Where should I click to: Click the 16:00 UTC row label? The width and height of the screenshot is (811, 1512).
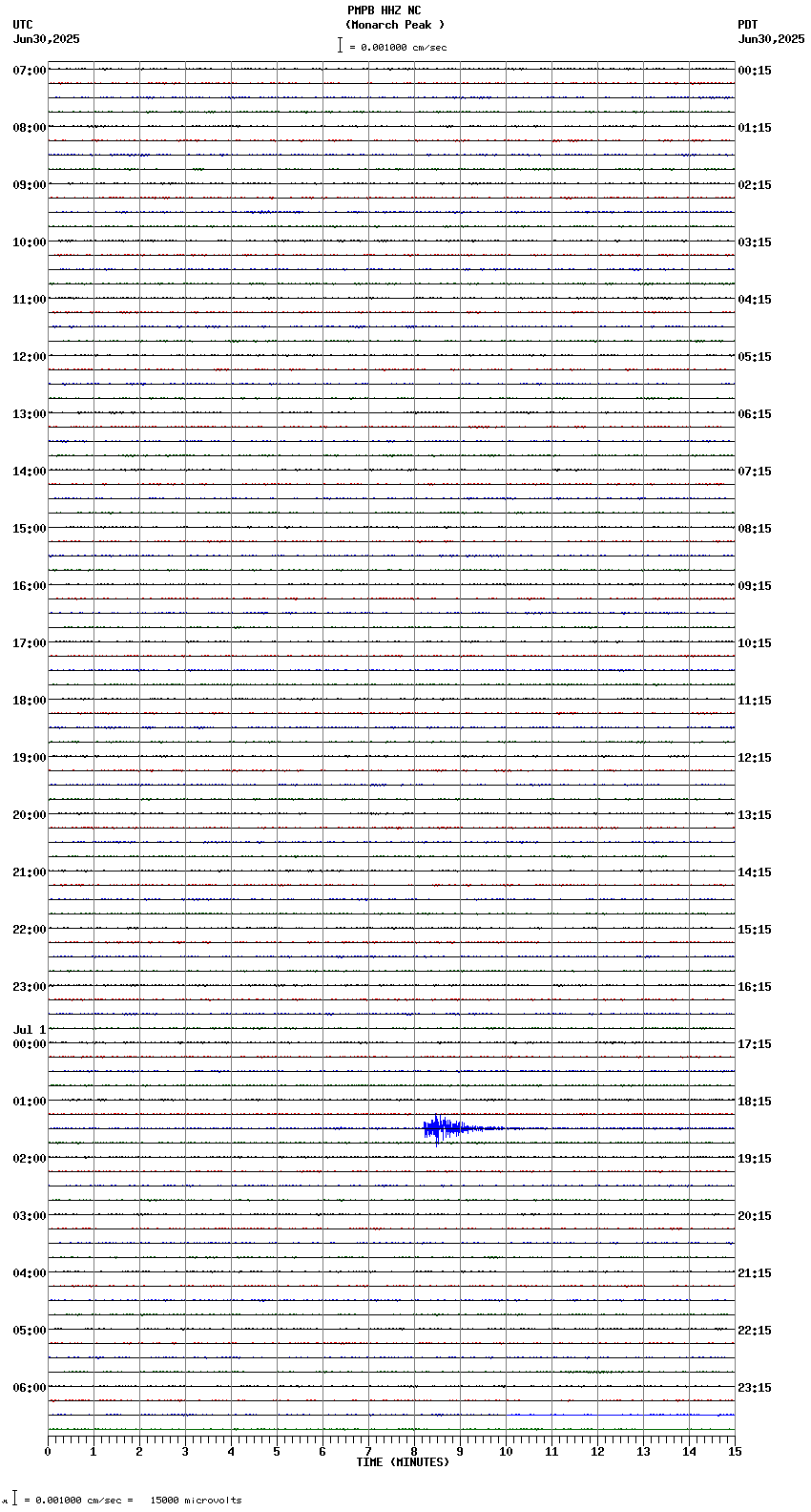[x=30, y=586]
